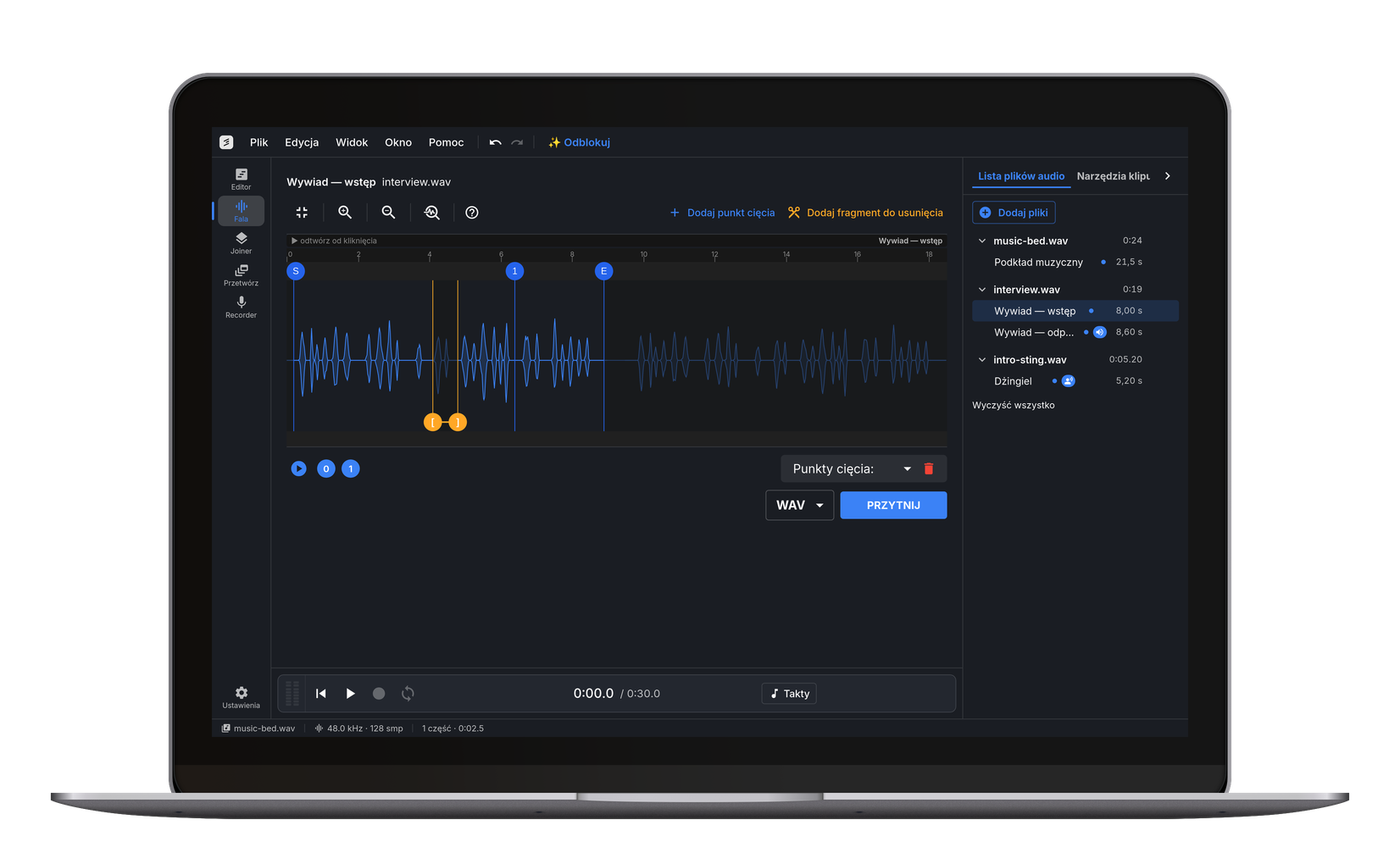
Task: Open the WAV format dropdown
Action: (799, 506)
